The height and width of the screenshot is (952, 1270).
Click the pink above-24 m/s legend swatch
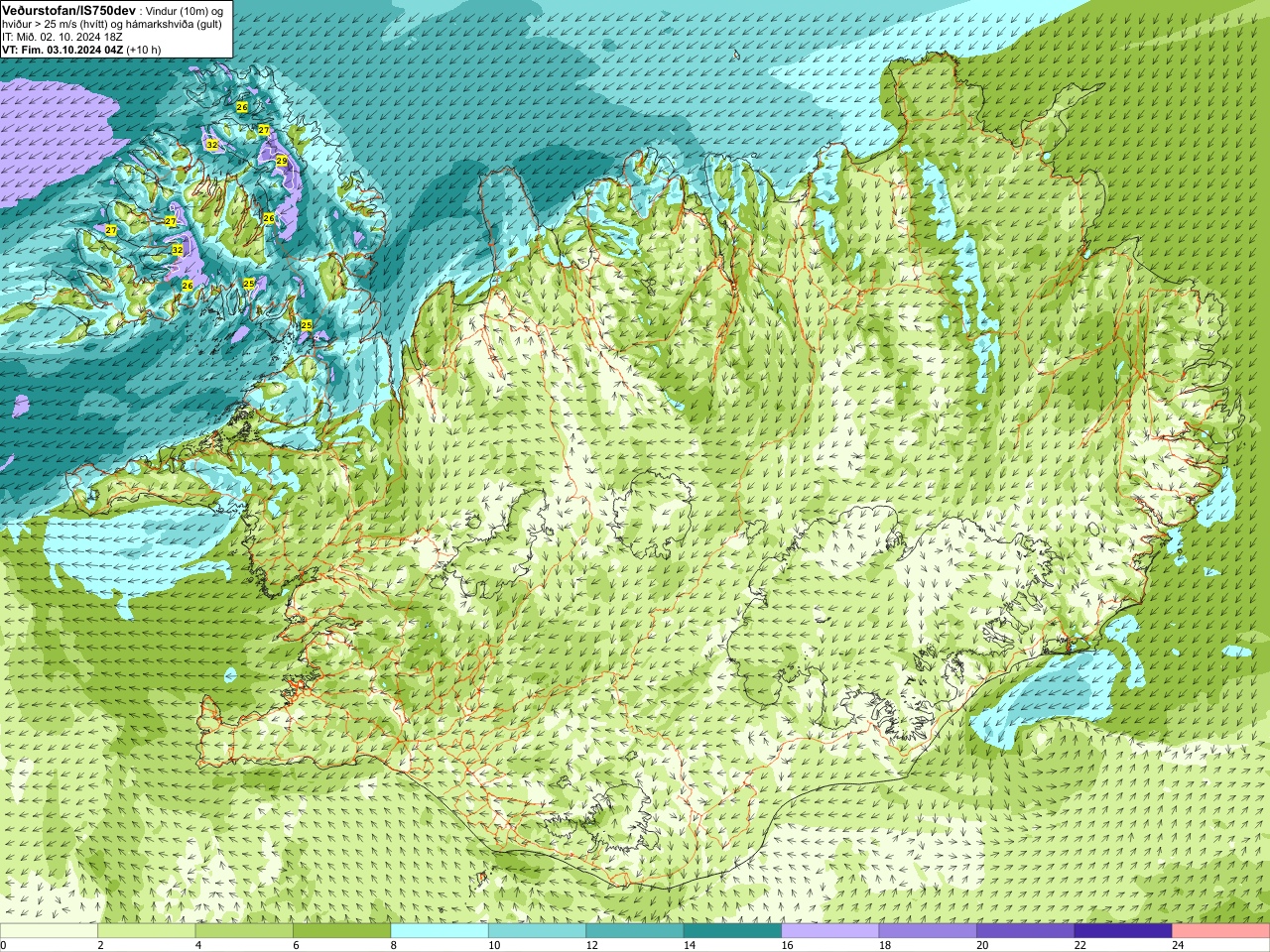(x=1220, y=931)
